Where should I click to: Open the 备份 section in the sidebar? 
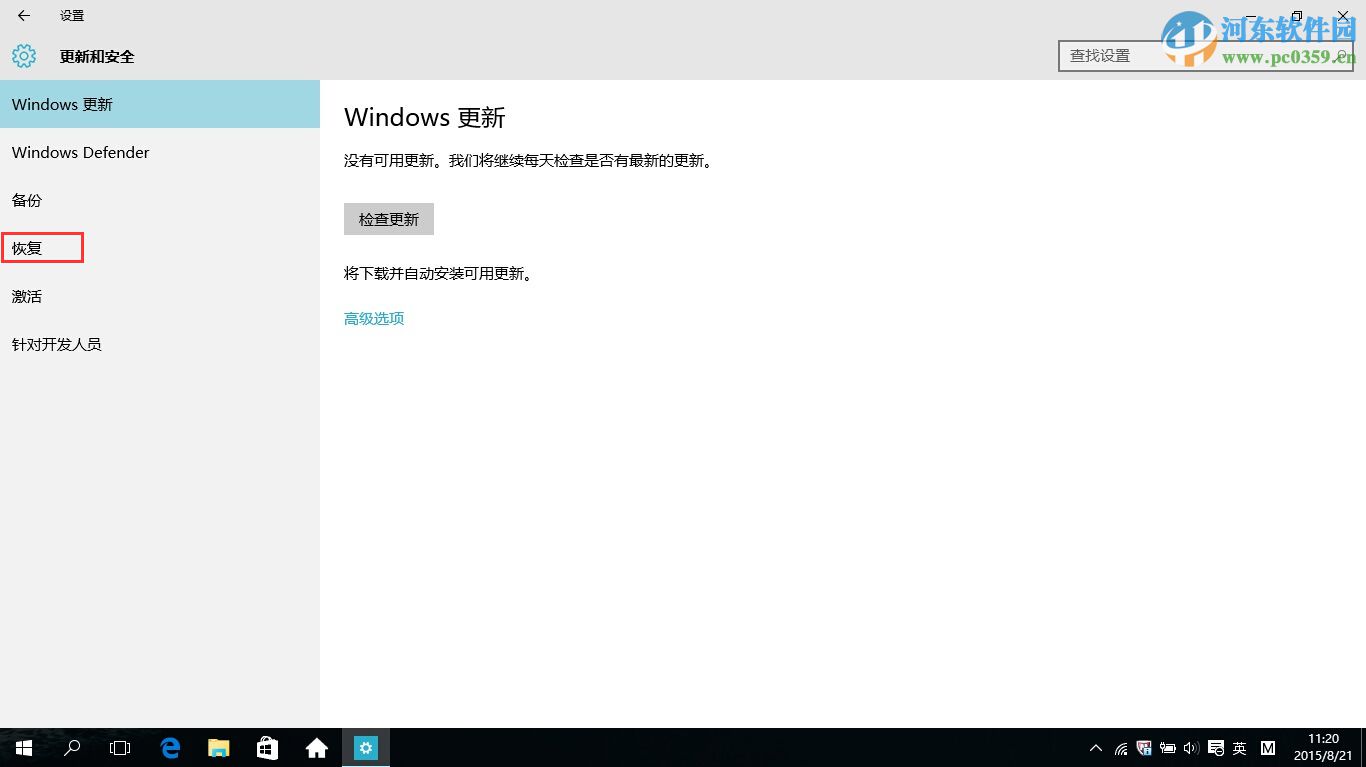tap(27, 200)
